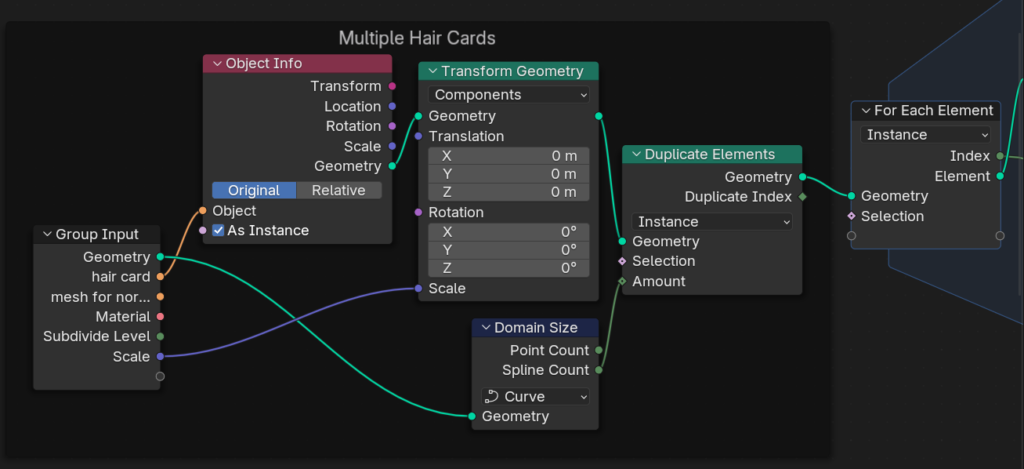Select the Original transform space option
The width and height of the screenshot is (1024, 469).
253,190
